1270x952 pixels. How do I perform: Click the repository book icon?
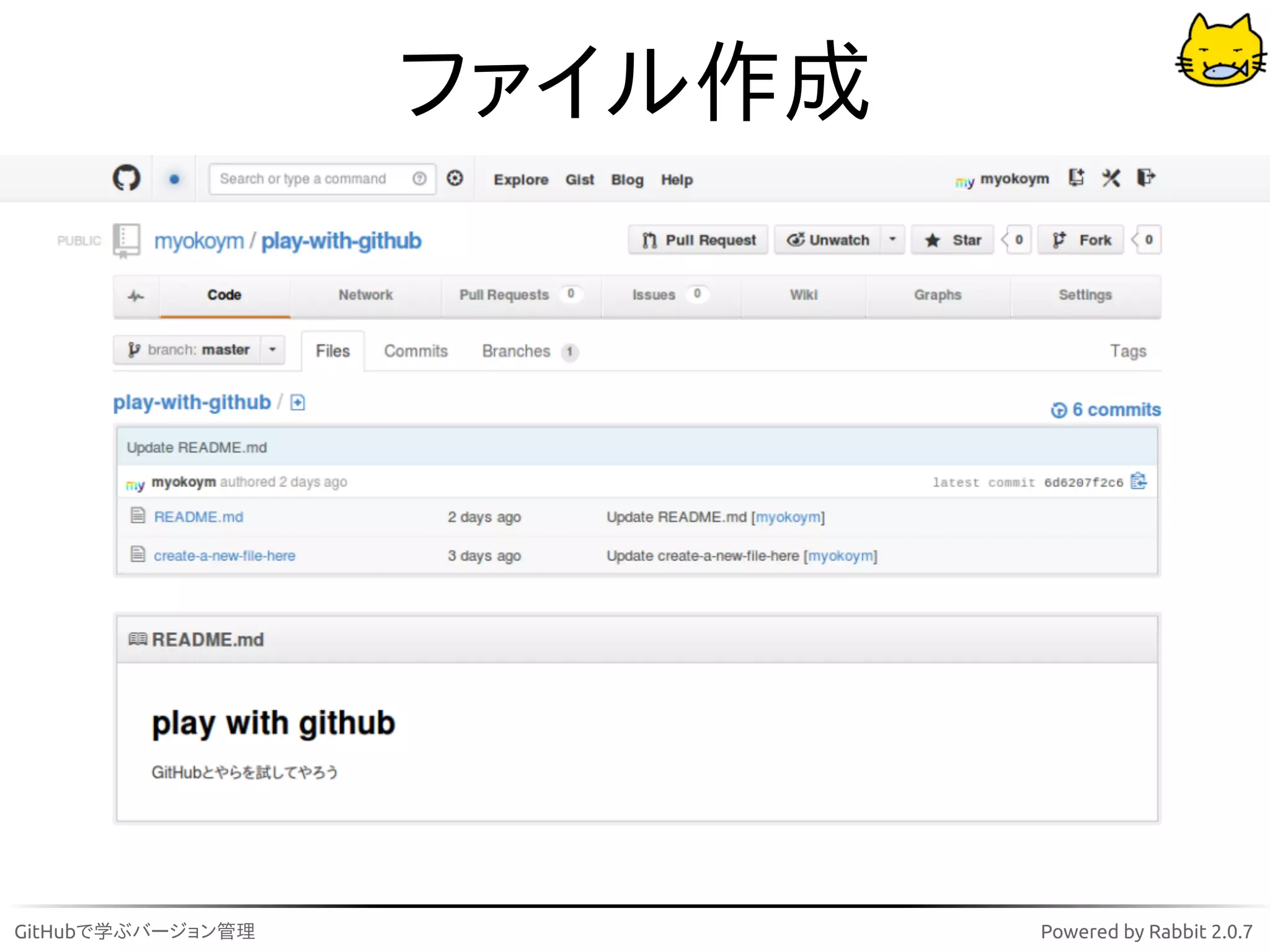click(127, 240)
